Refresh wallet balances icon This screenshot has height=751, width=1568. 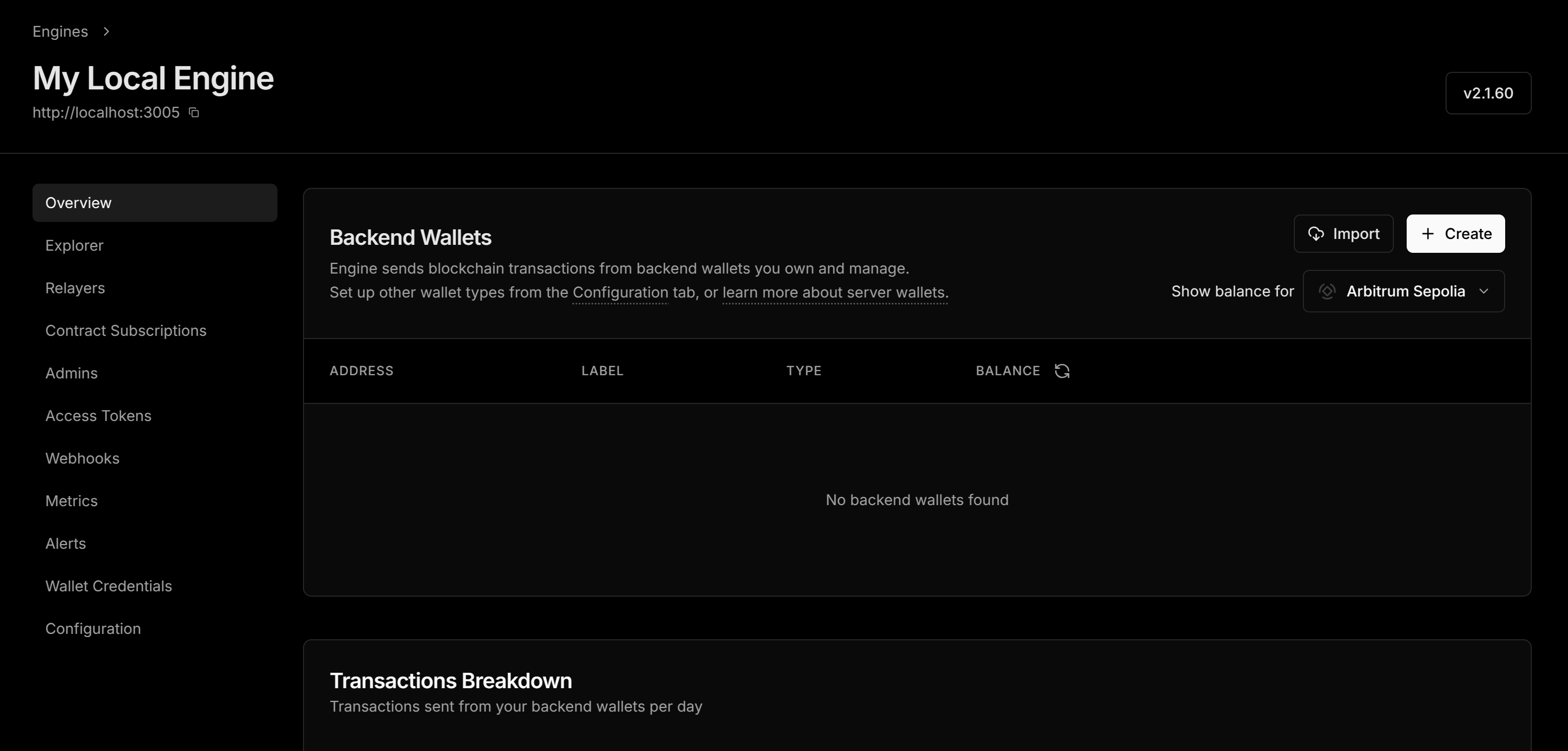[x=1062, y=370]
